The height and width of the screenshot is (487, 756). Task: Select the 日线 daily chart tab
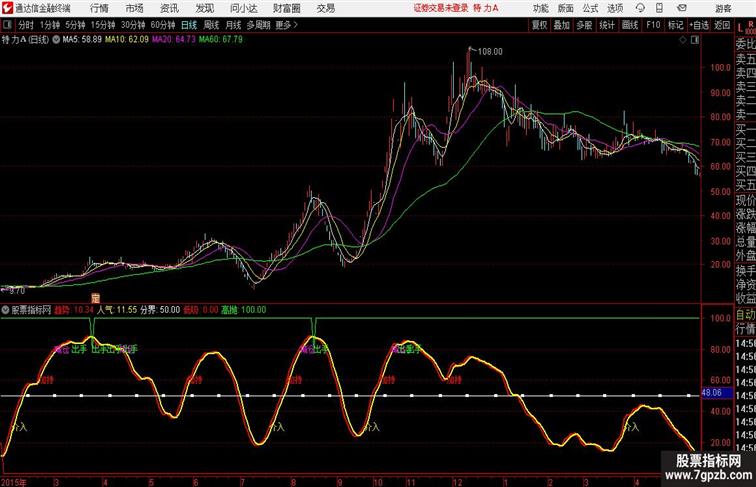click(x=189, y=25)
